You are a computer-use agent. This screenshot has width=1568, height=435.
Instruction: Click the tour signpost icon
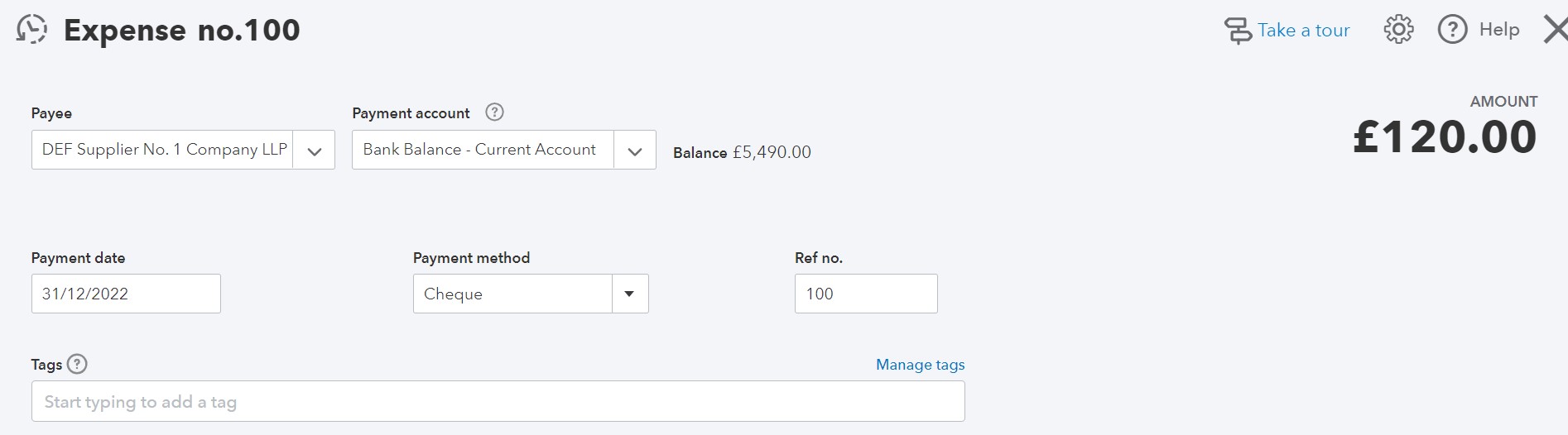click(x=1238, y=31)
